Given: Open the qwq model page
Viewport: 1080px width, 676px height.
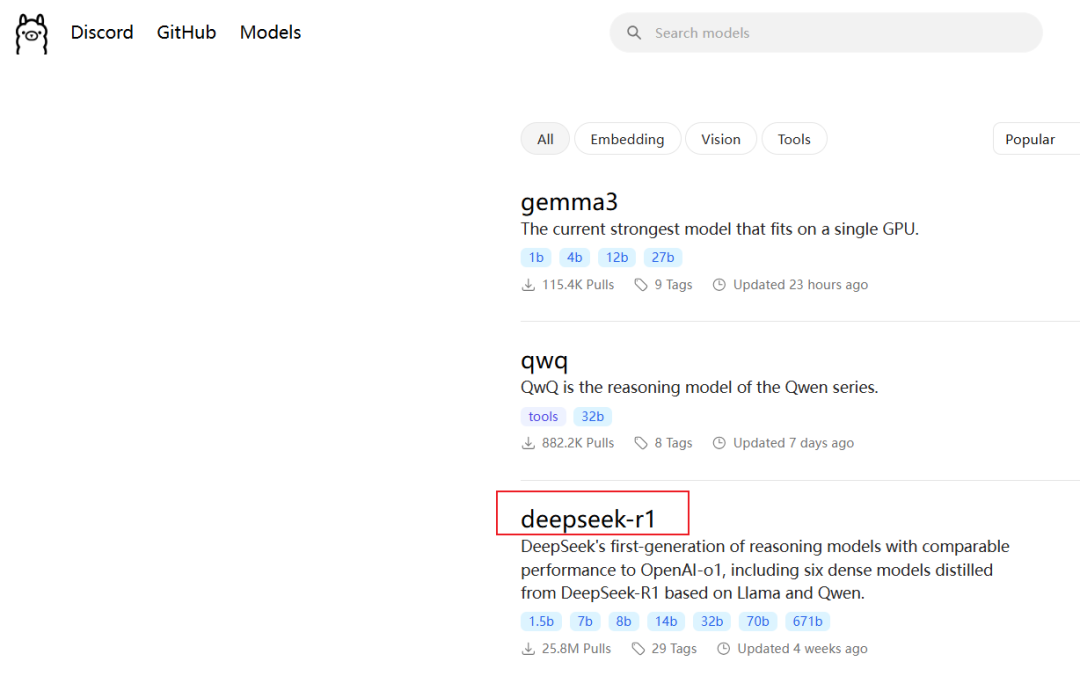Looking at the screenshot, I should (x=544, y=361).
